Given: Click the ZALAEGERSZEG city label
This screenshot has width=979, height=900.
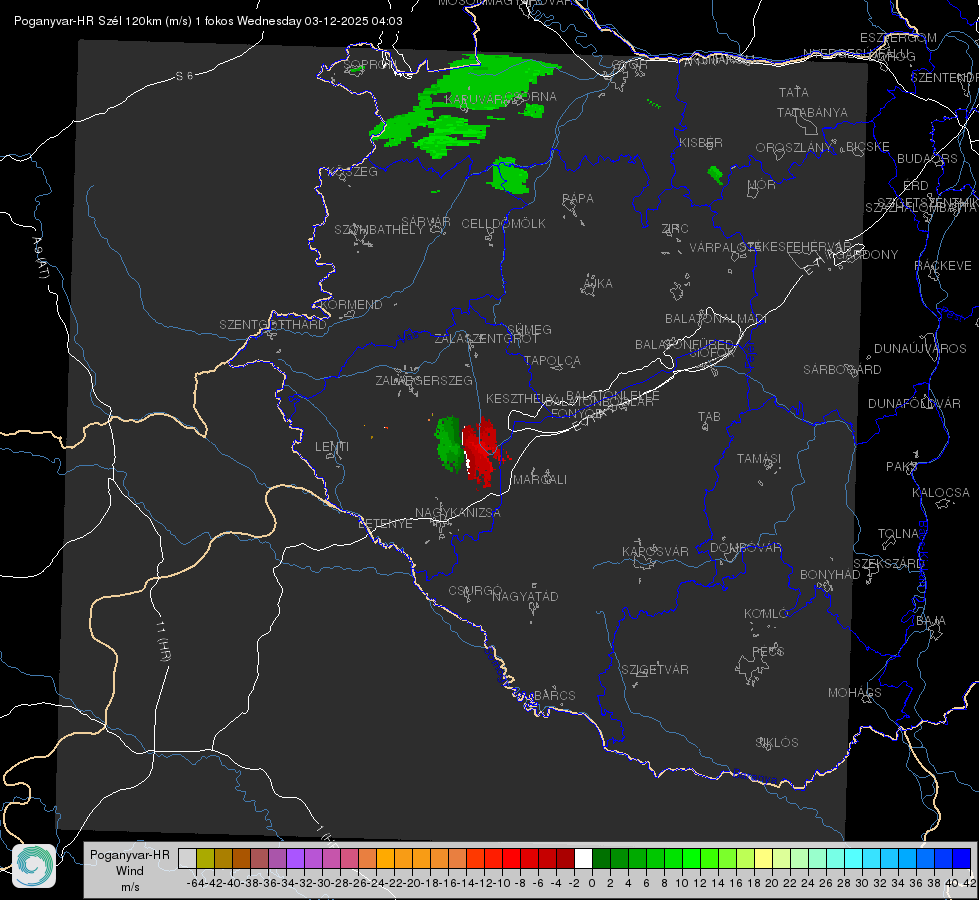Looking at the screenshot, I should pos(424,380).
